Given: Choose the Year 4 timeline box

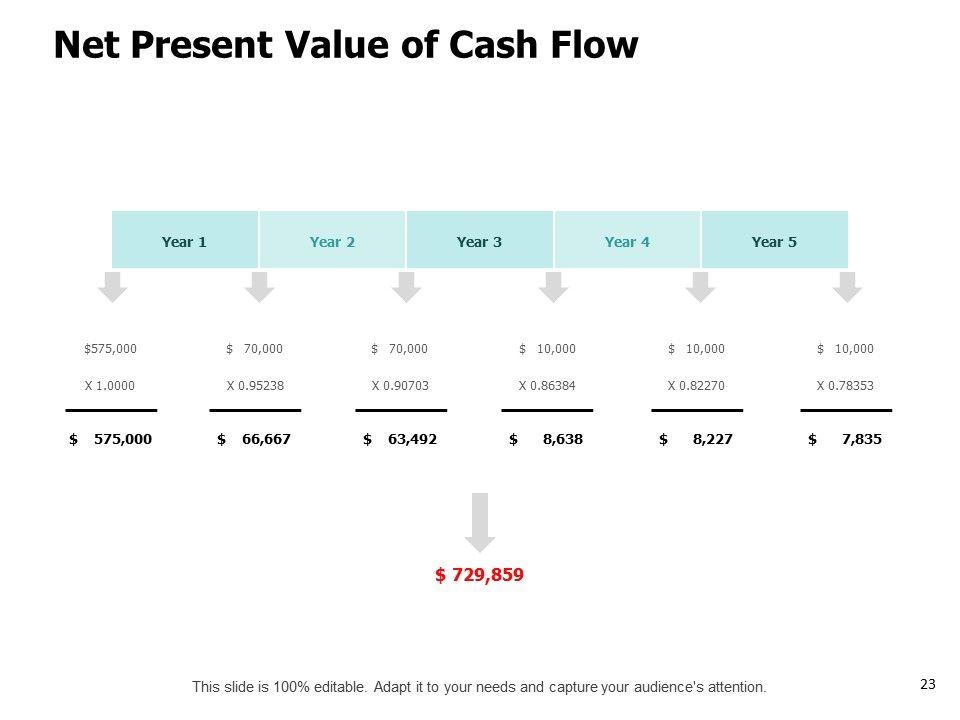Looking at the screenshot, I should (x=627, y=241).
